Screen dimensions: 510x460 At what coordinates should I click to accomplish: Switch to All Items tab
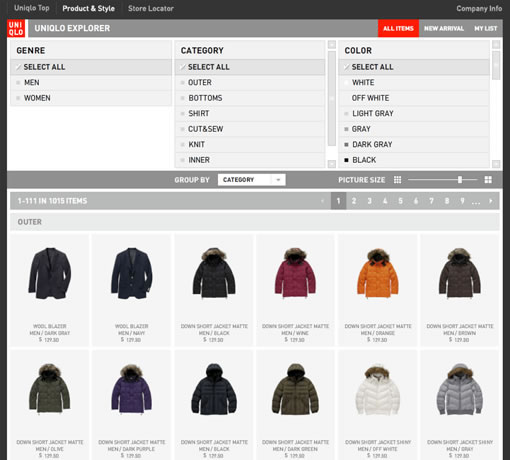[398, 28]
